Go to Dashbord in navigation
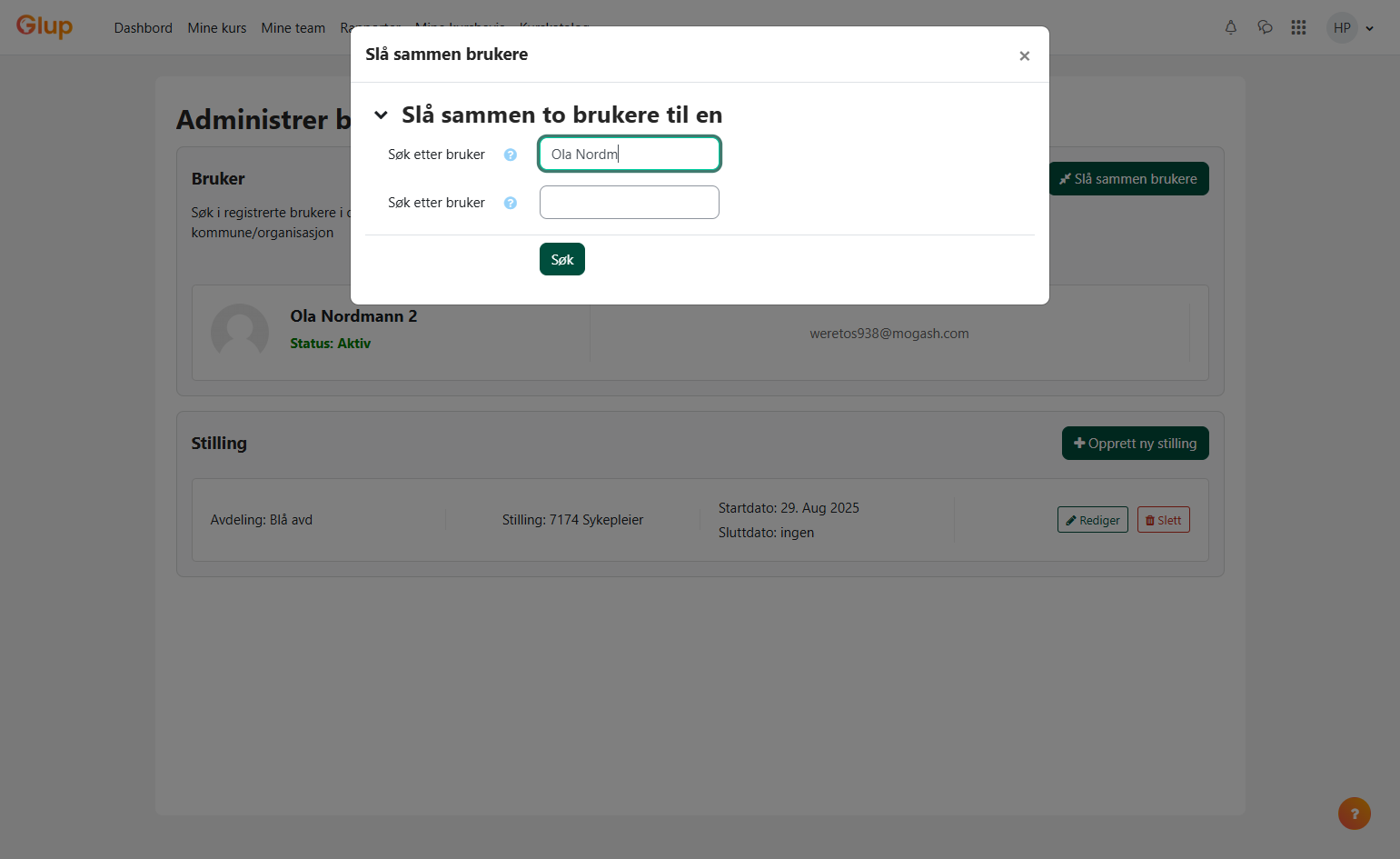Viewport: 1400px width, 859px height. (144, 27)
